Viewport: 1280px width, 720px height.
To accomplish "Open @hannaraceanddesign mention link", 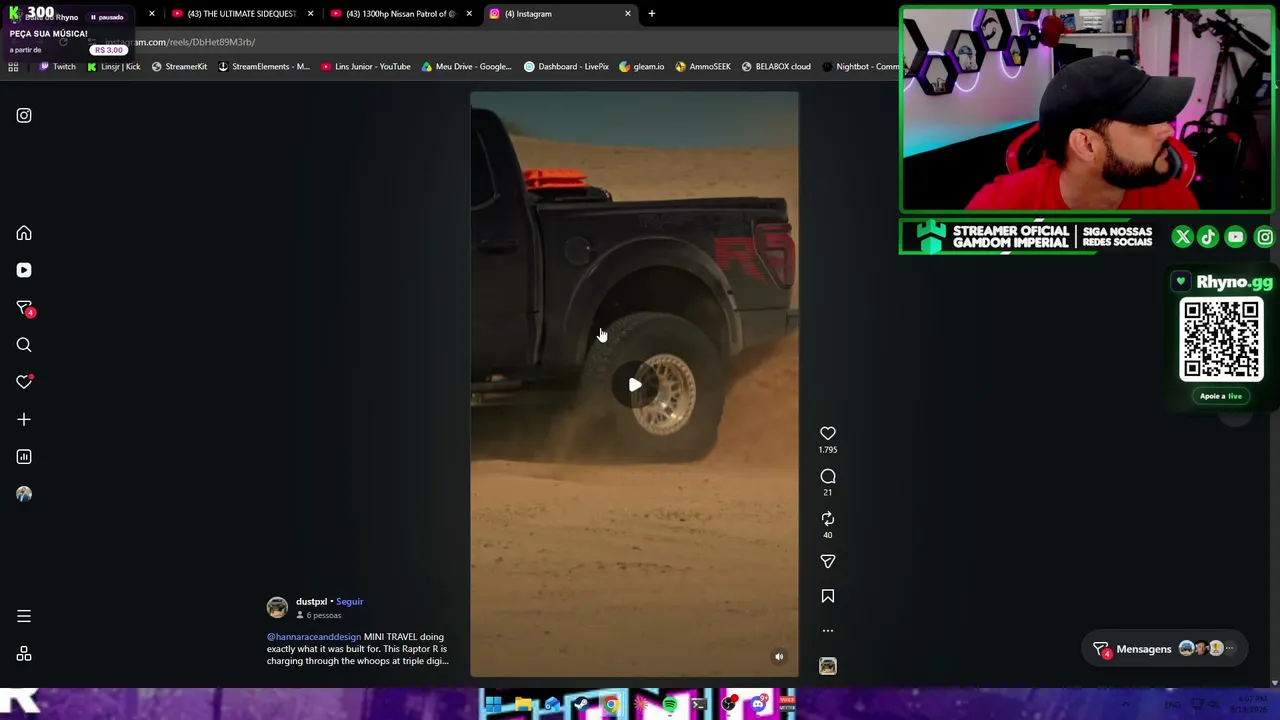I will [x=314, y=637].
